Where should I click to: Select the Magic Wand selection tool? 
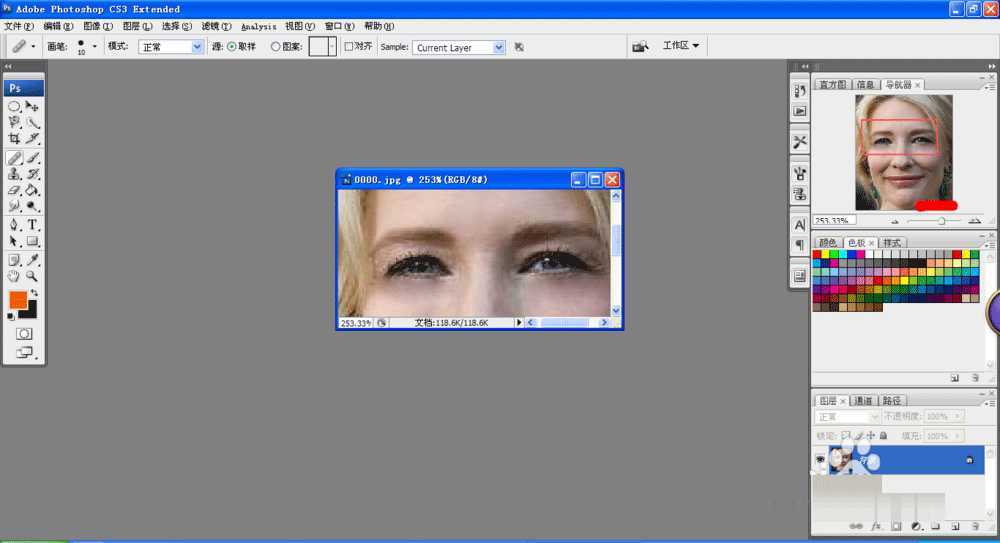(32, 123)
